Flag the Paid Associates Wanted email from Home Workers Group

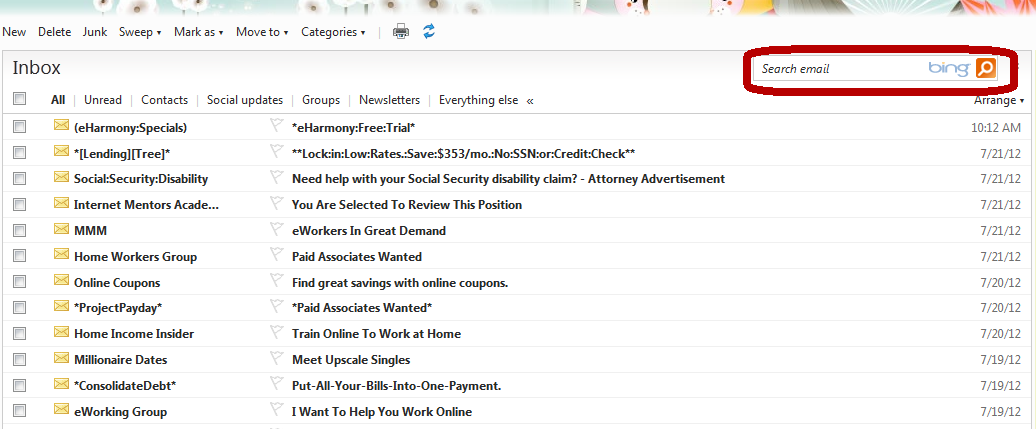click(x=276, y=256)
